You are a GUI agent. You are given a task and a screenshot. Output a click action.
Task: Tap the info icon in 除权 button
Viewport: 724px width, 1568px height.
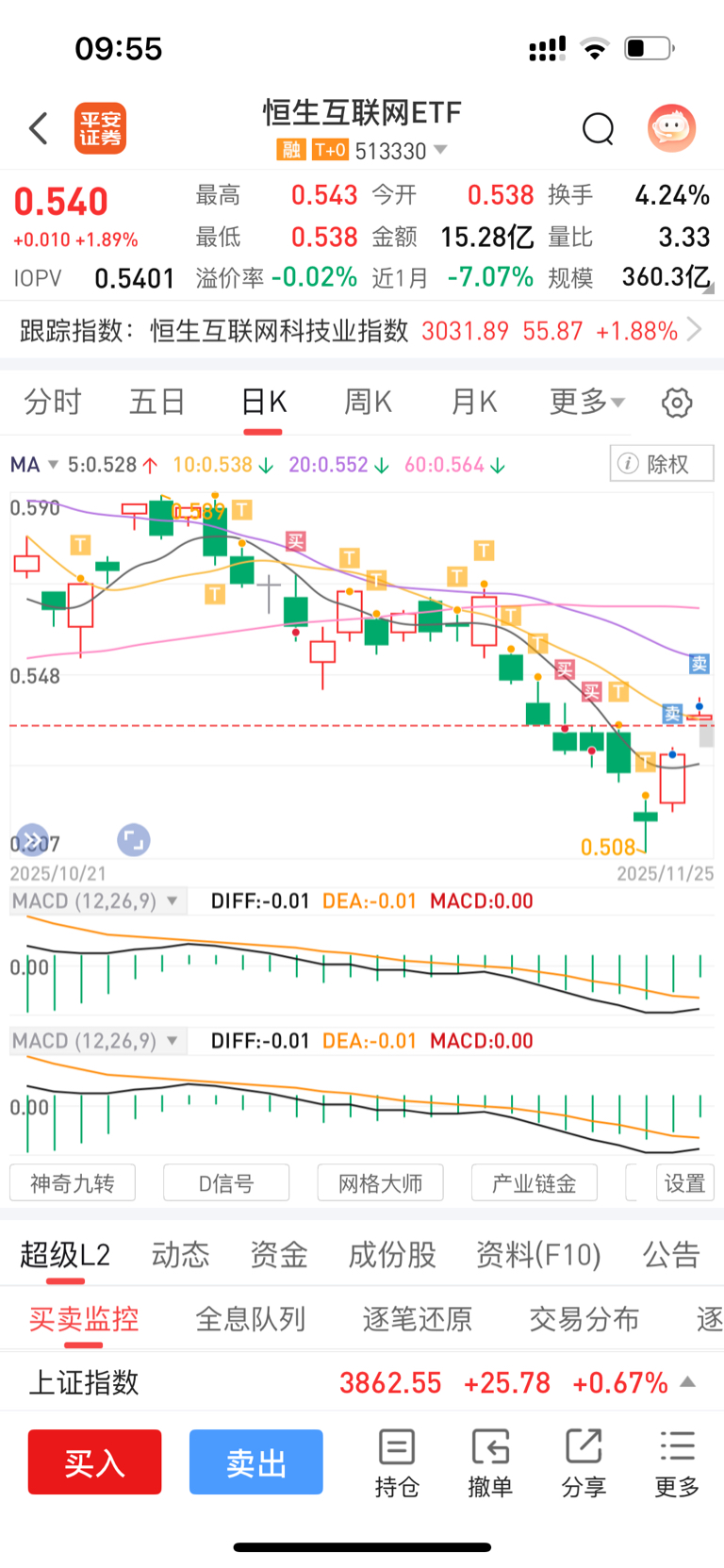(x=628, y=464)
